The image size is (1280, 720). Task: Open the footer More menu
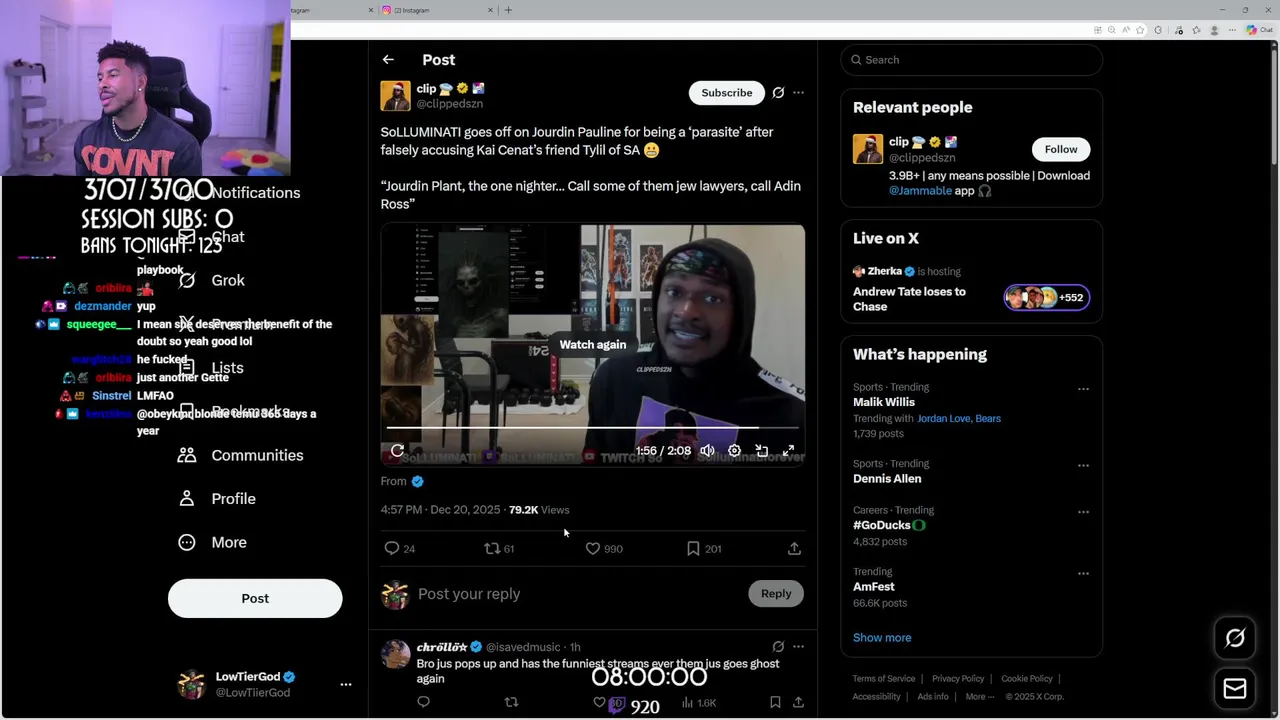tap(979, 697)
